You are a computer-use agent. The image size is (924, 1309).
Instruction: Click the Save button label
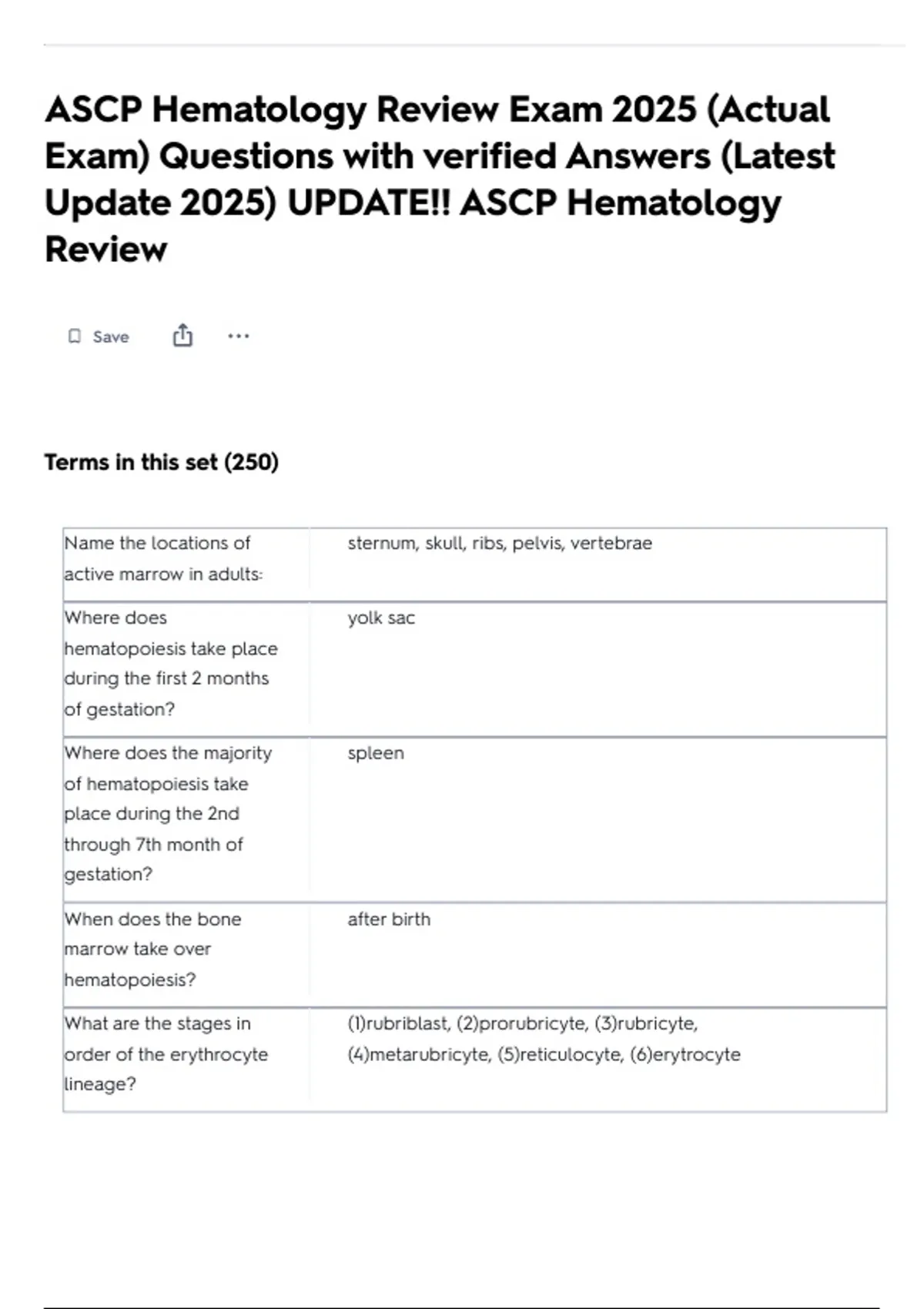[x=111, y=336]
